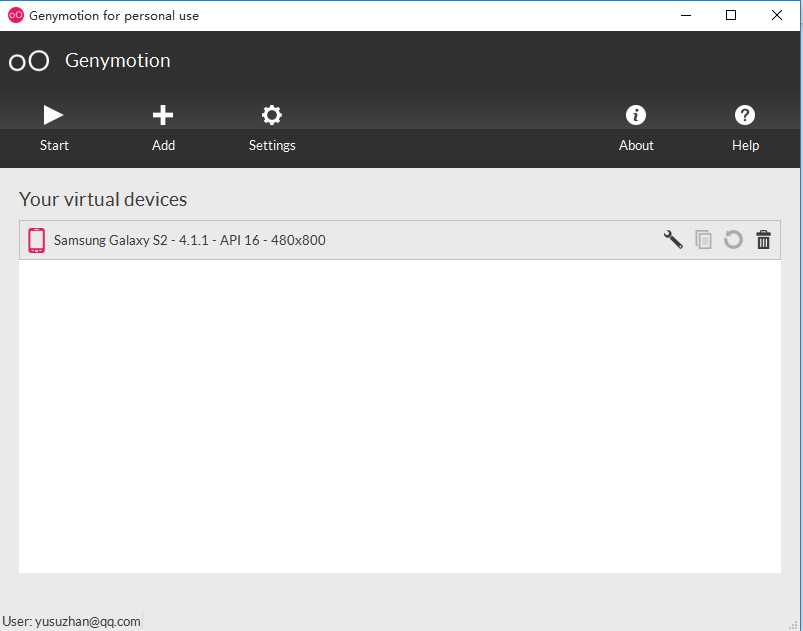Add a new virtual device
This screenshot has height=631, width=803.
coord(163,128)
